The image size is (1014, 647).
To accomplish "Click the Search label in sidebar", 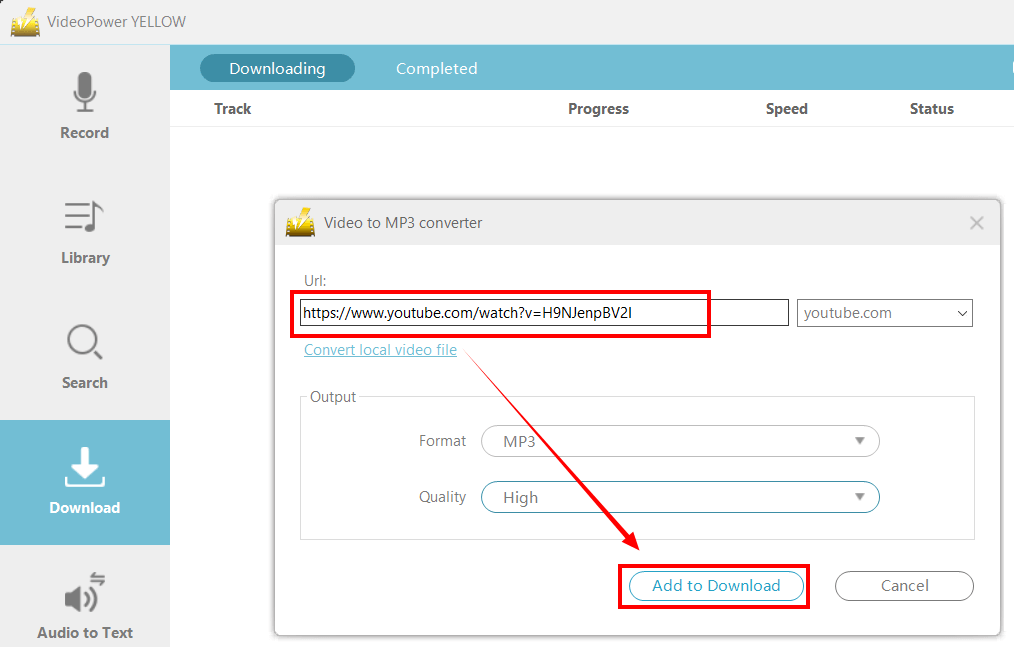I will (85, 383).
